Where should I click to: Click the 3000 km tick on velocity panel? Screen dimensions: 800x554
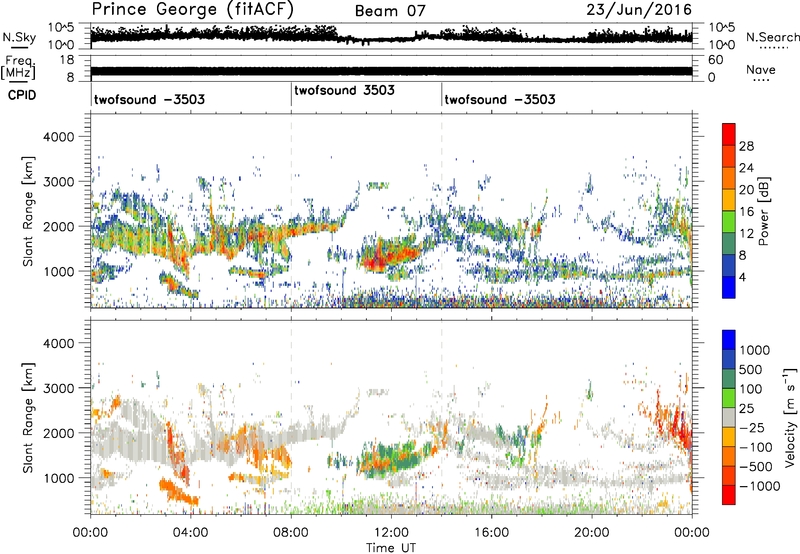click(58, 388)
